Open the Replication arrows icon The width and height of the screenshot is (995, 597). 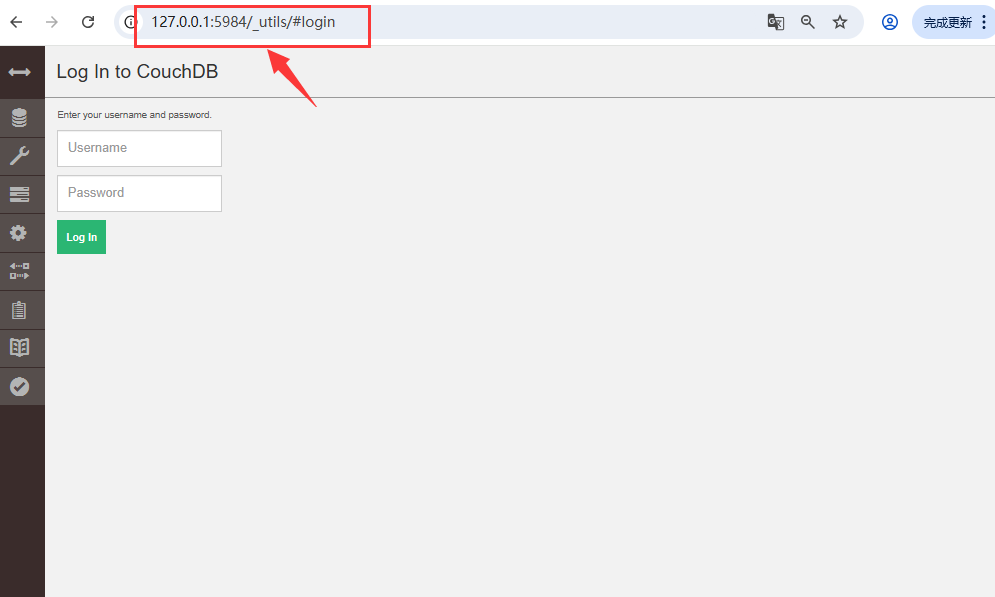pyautogui.click(x=19, y=272)
